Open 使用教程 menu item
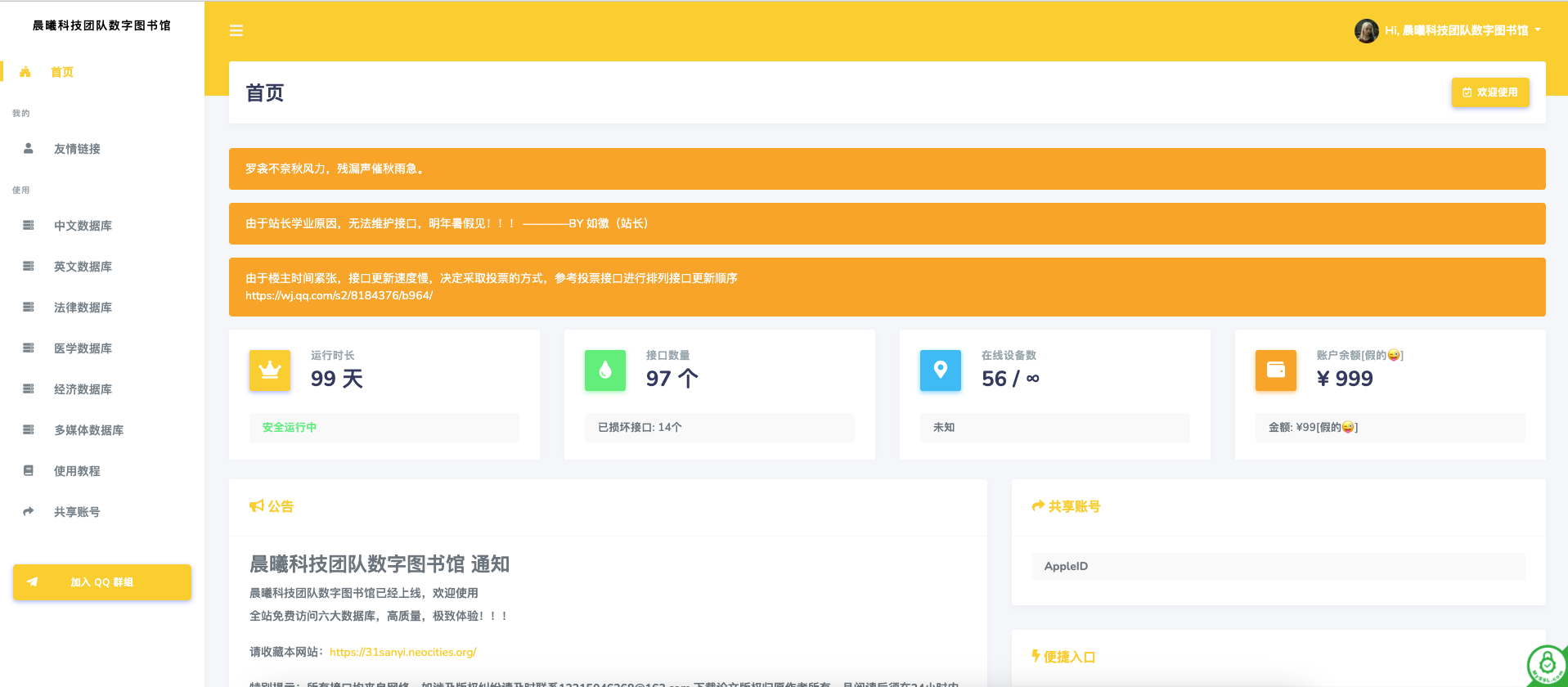1568x687 pixels. click(x=102, y=471)
